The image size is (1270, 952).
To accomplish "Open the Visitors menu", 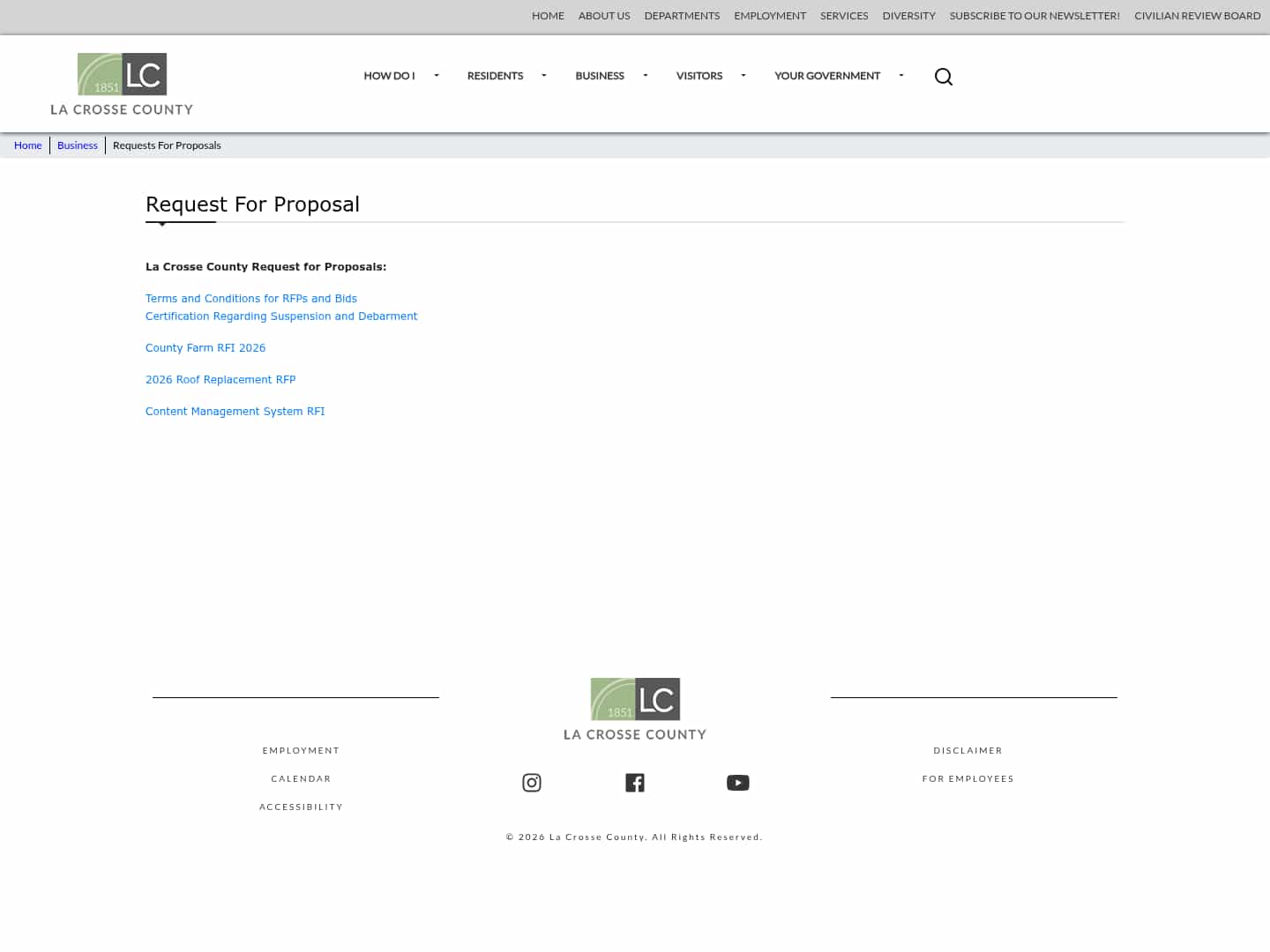I will click(699, 76).
